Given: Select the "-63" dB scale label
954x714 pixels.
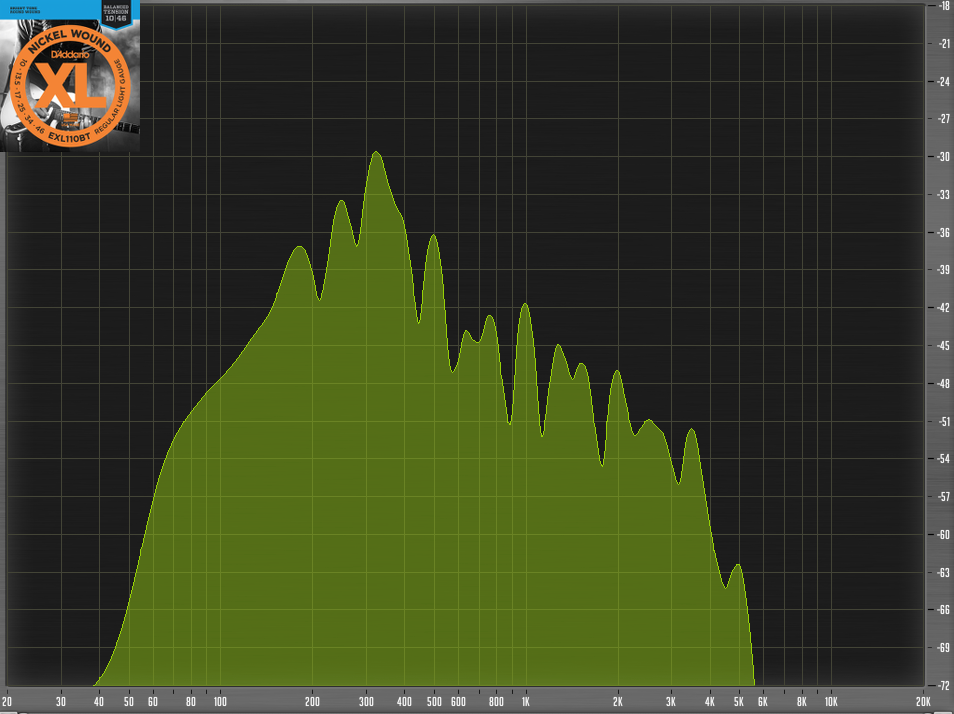Looking at the screenshot, I should [943, 572].
